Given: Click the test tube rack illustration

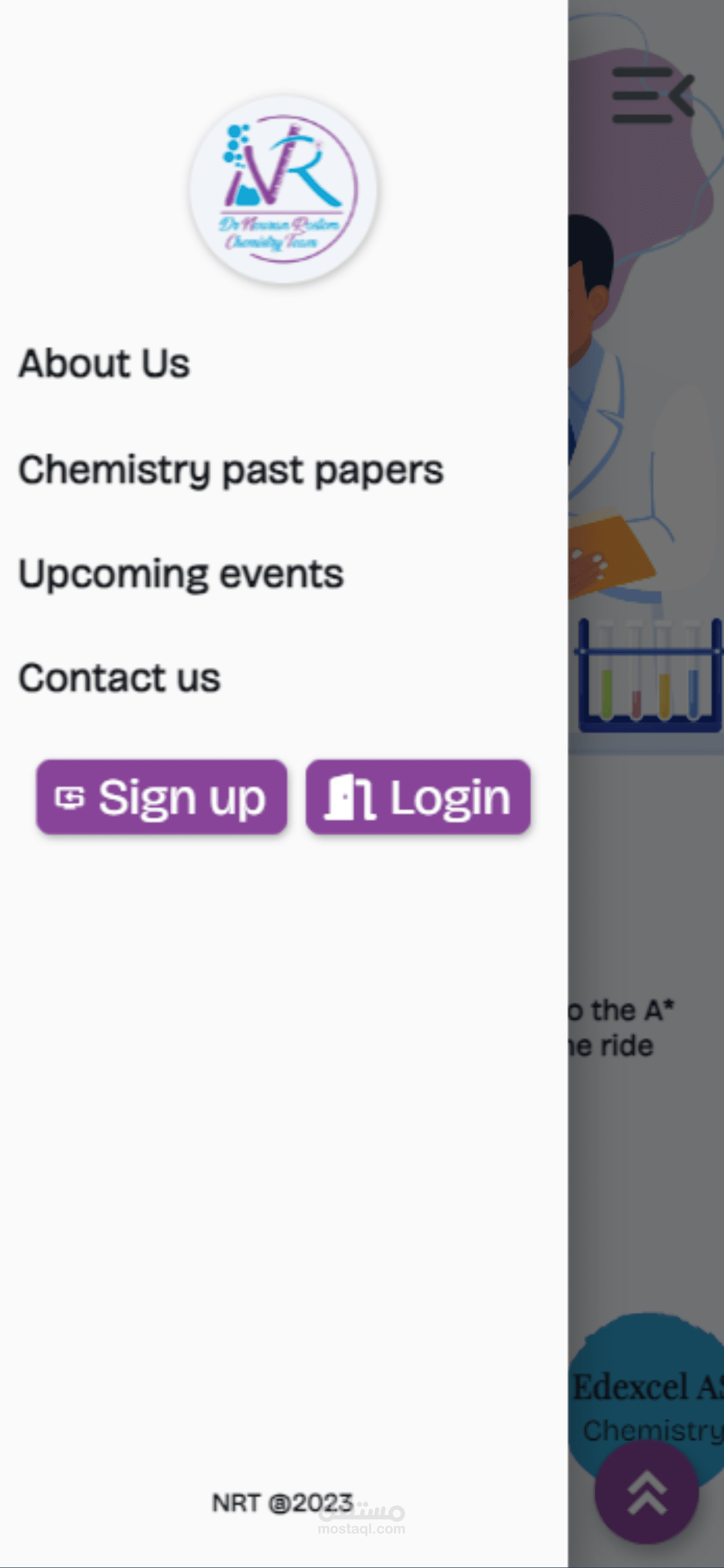Looking at the screenshot, I should tap(649, 675).
